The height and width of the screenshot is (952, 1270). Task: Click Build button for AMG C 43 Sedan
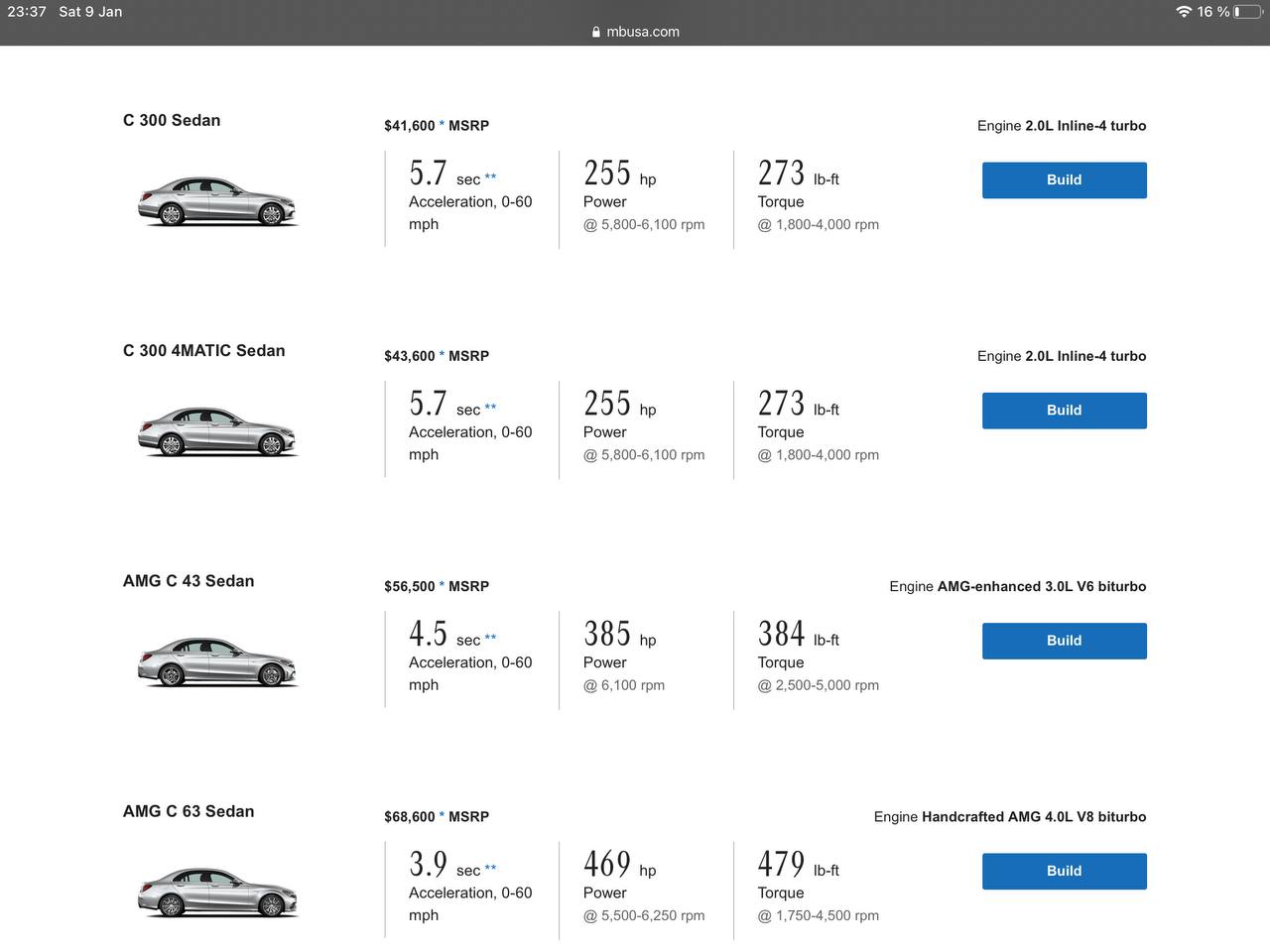[x=1064, y=641]
